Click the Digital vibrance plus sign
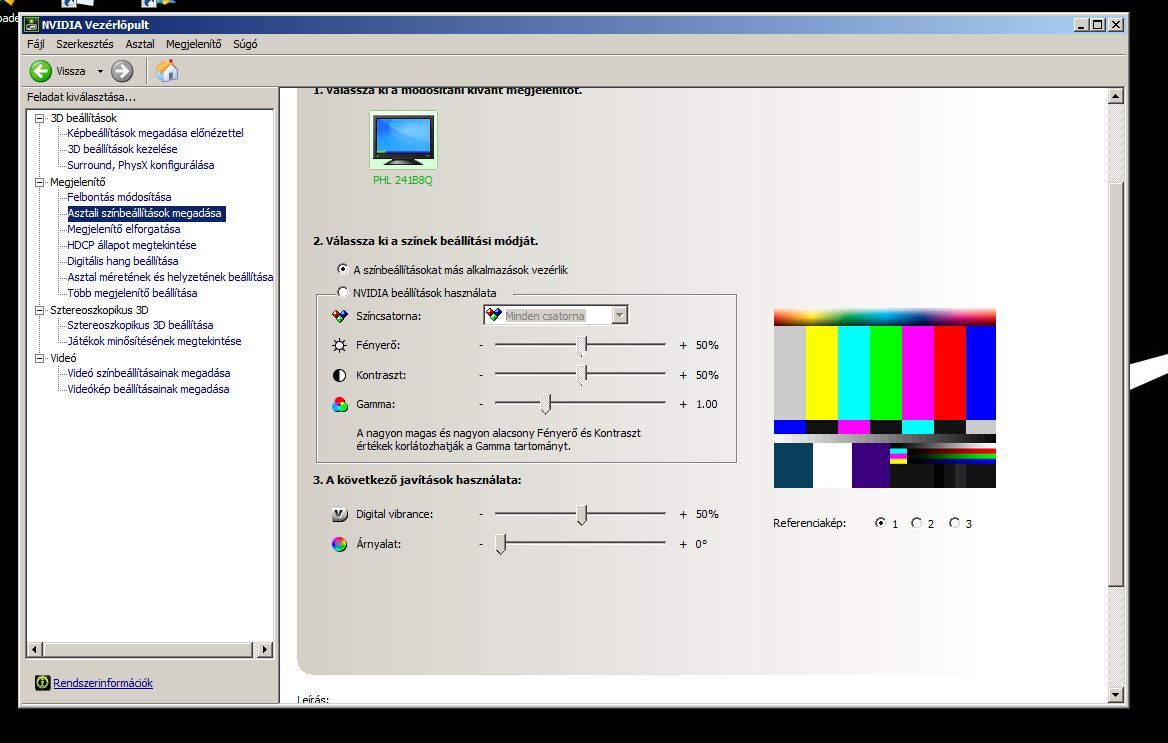Image resolution: width=1168 pixels, height=743 pixels. click(x=683, y=514)
